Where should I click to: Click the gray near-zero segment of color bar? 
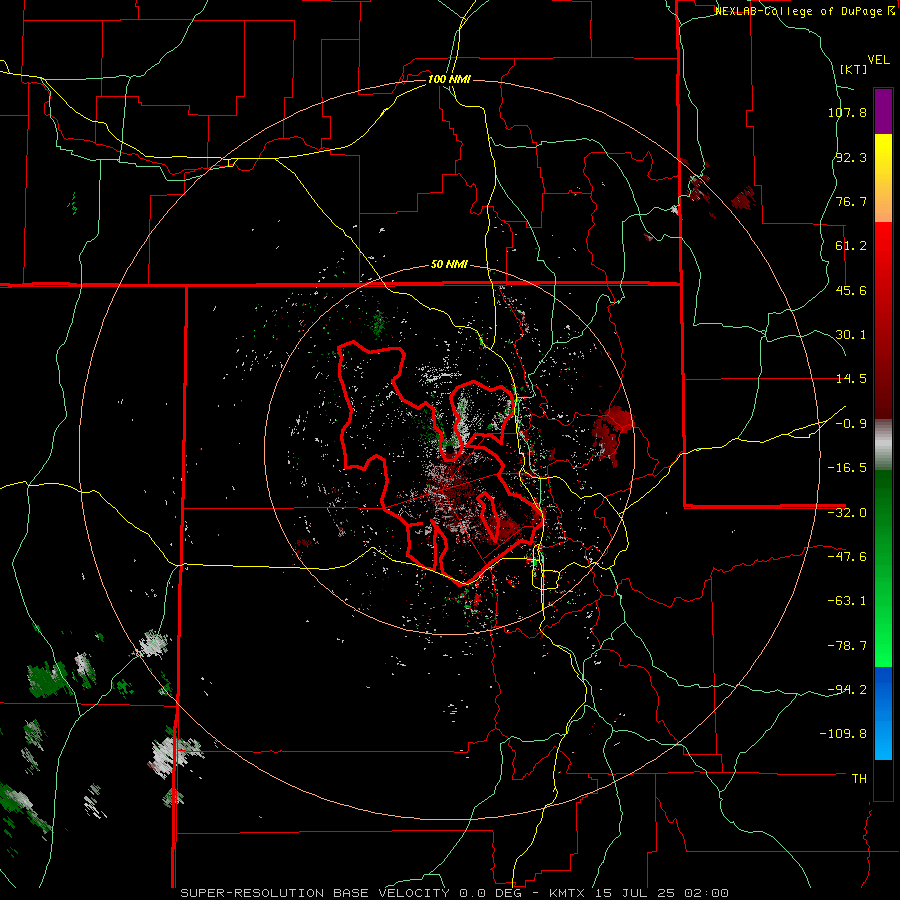[x=883, y=444]
